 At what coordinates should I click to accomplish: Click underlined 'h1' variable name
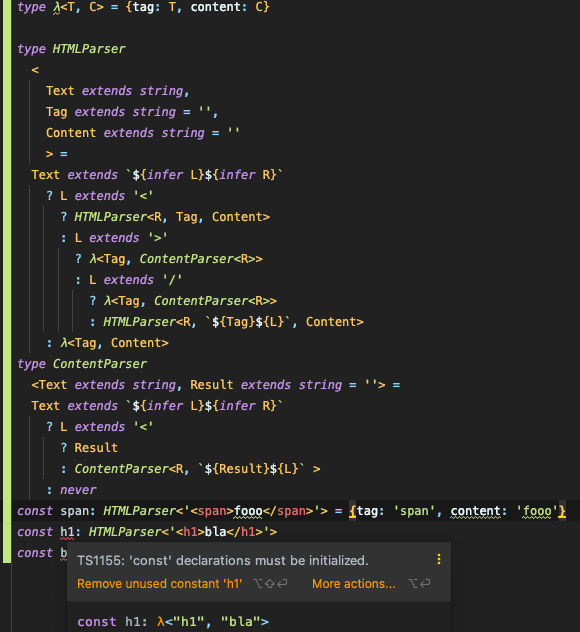tap(67, 532)
